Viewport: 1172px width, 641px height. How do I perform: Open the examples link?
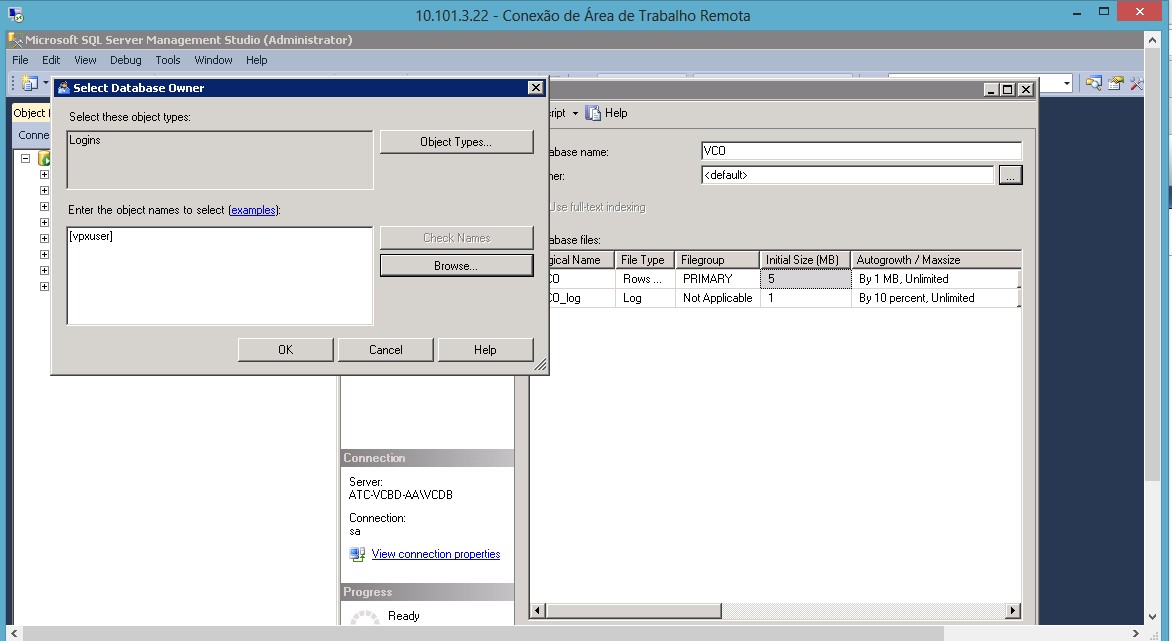coord(253,210)
